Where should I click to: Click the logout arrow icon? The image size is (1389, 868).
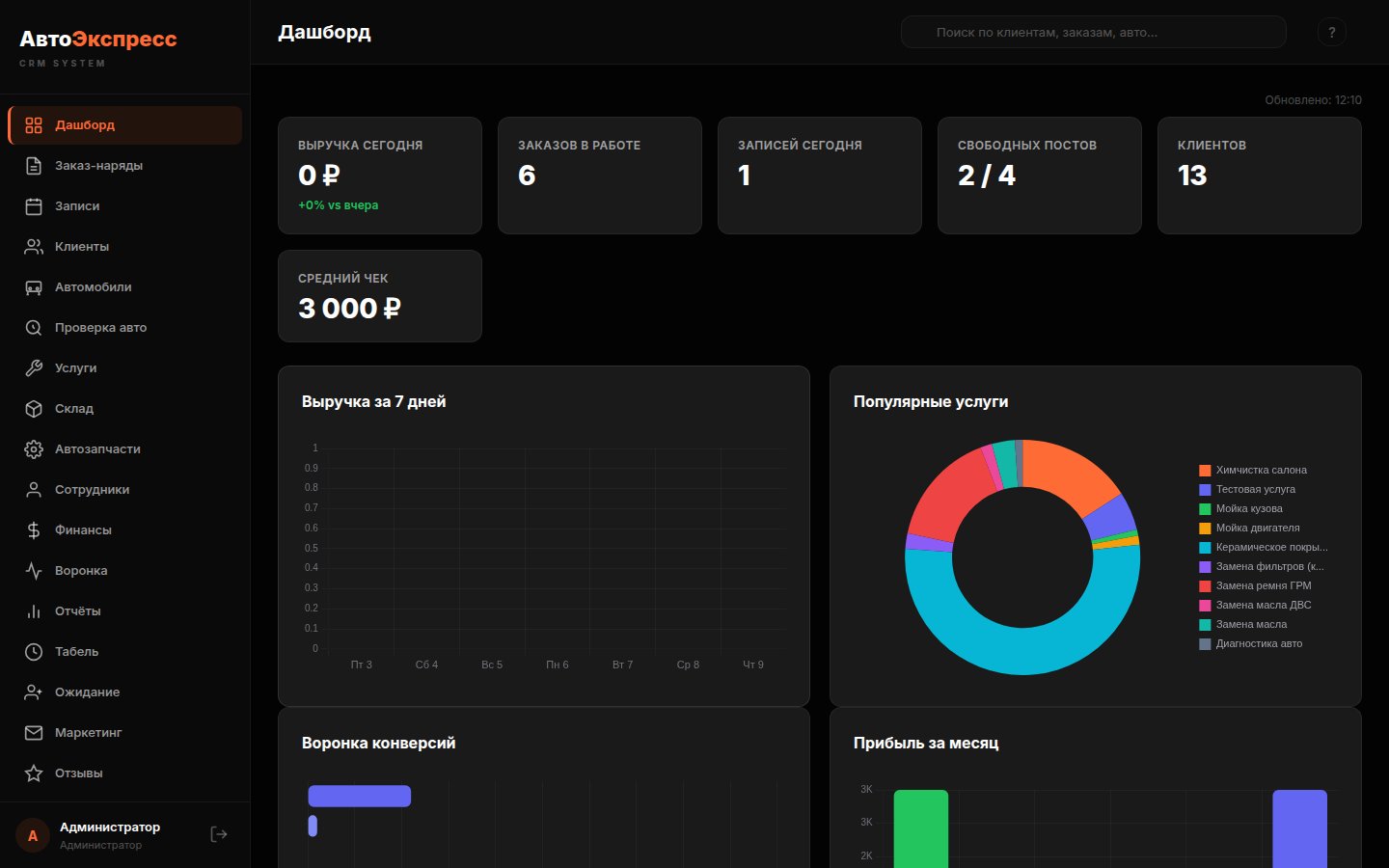(218, 834)
